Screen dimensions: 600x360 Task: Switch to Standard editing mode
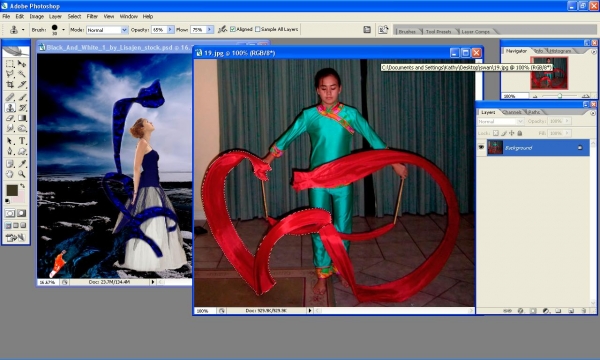tap(10, 213)
